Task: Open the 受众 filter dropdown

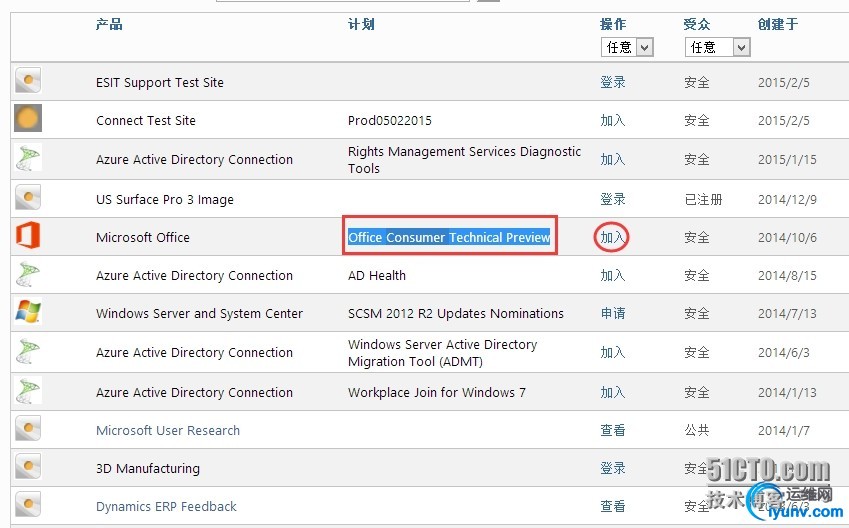Action: point(717,47)
